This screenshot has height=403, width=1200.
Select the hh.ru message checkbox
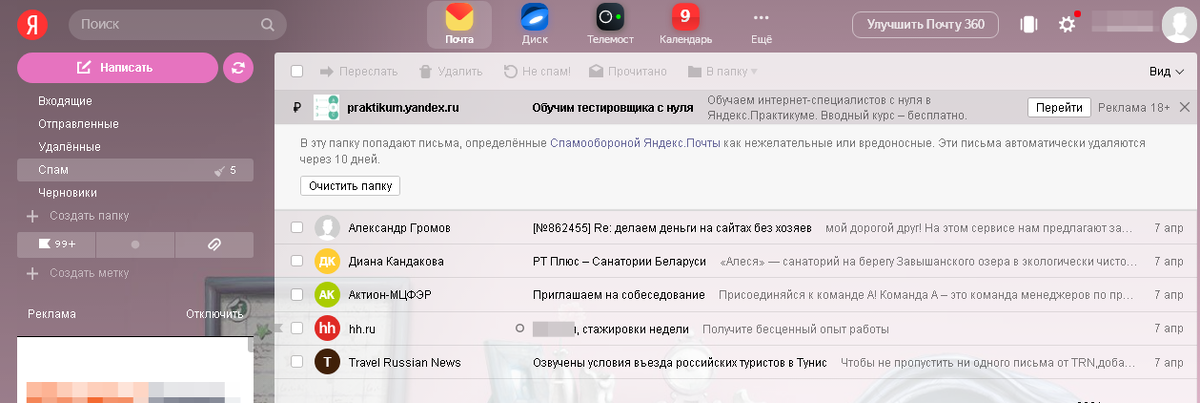(297, 328)
